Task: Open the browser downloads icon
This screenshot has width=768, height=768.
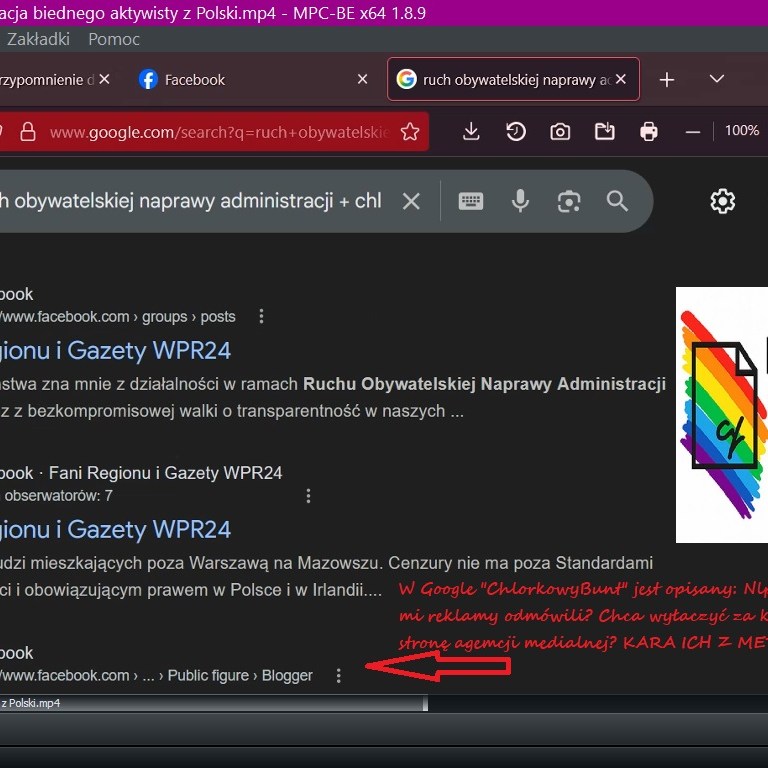Action: [x=472, y=131]
